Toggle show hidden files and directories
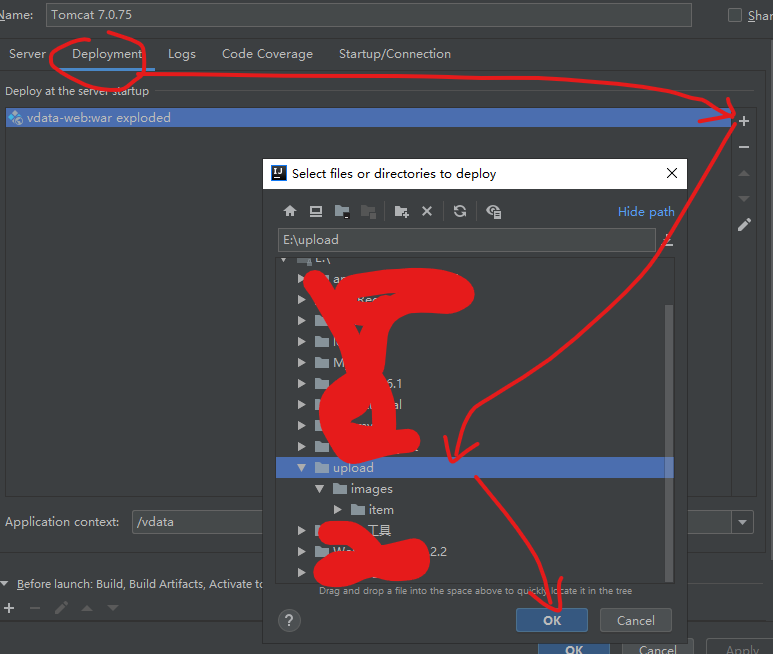Screen dimensions: 773x654 coord(493,211)
